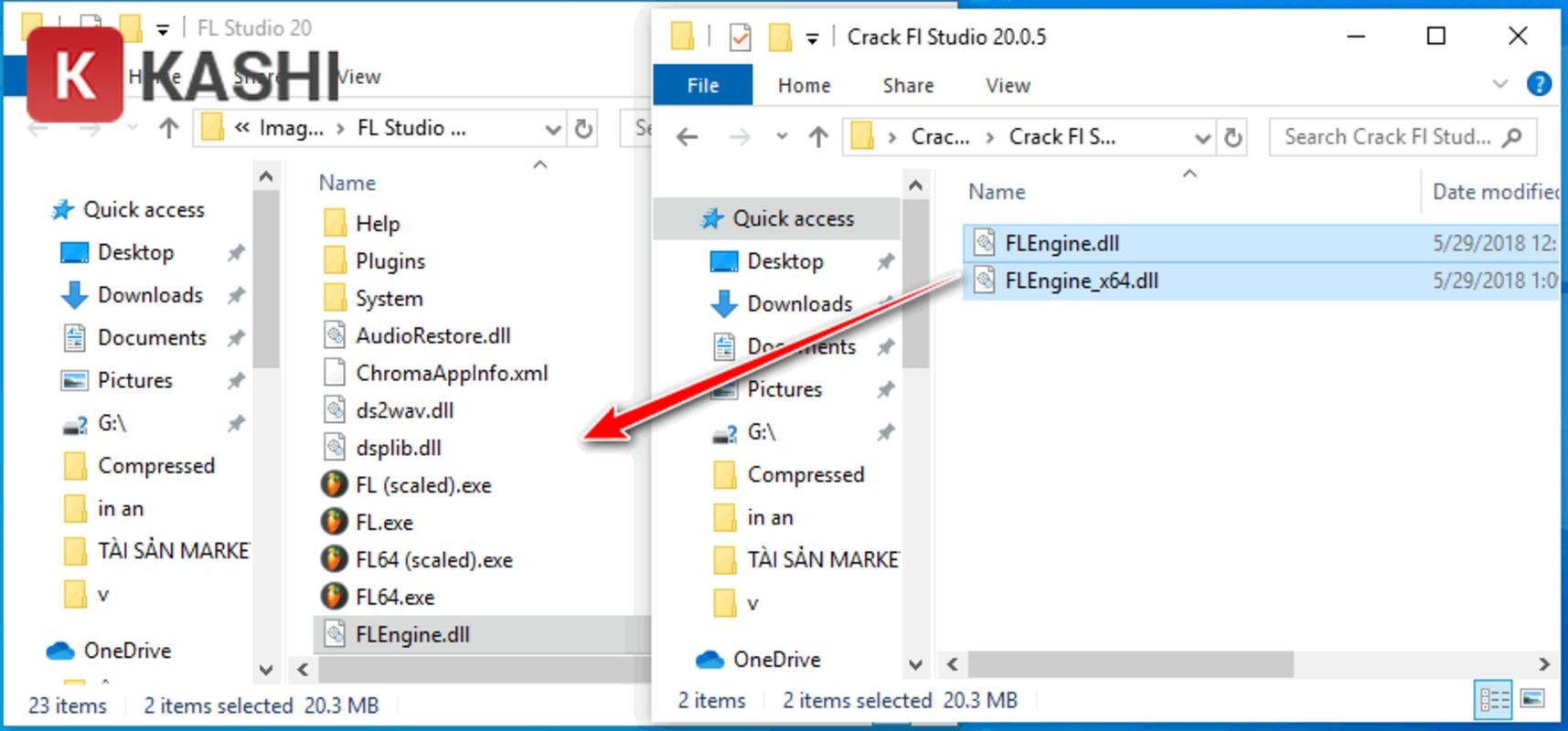
Task: Open the File tab in the Crack window
Action: point(702,85)
